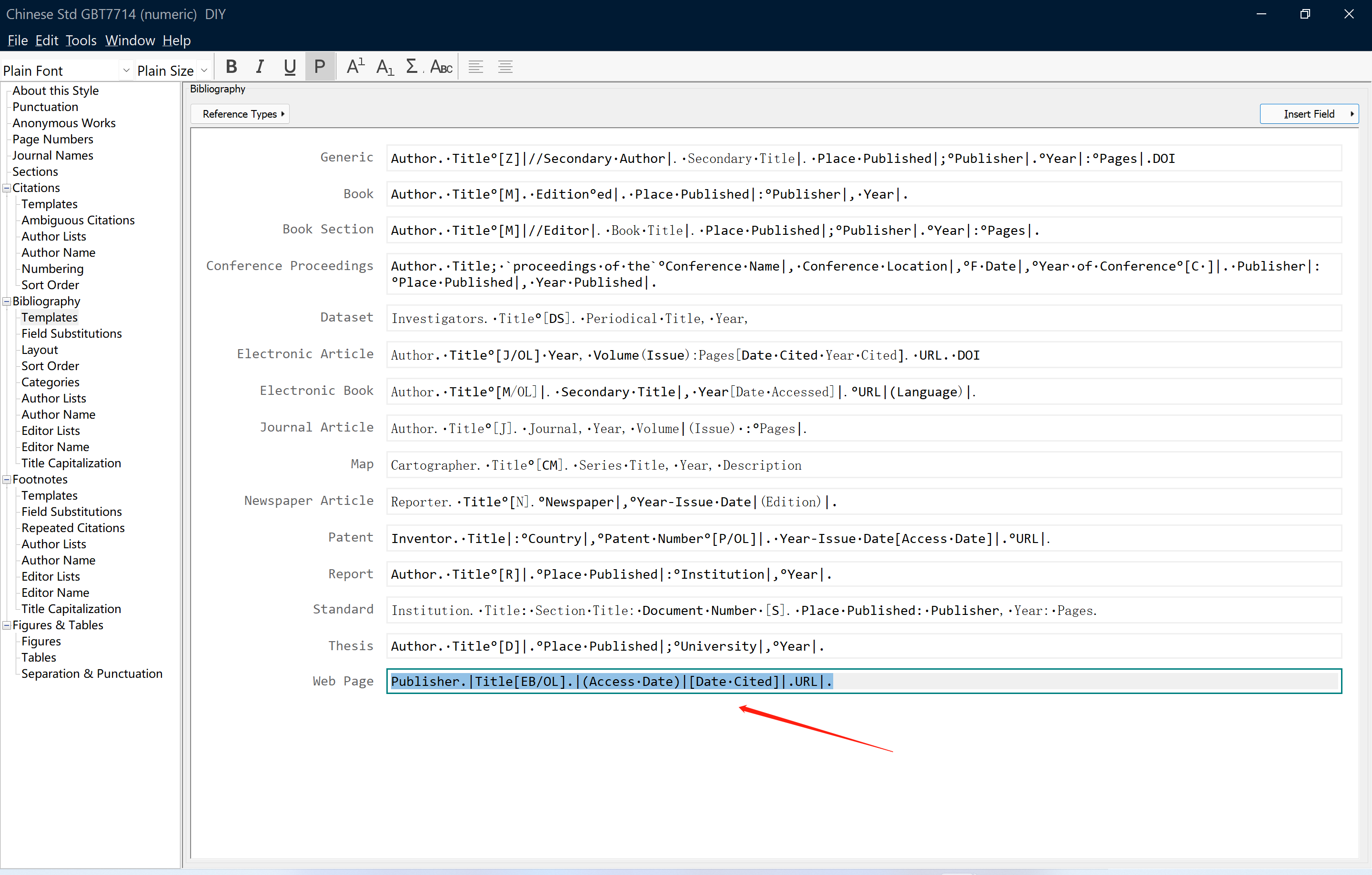Click the justify alignment icon
Screen dimensions: 1372x875
[505, 67]
